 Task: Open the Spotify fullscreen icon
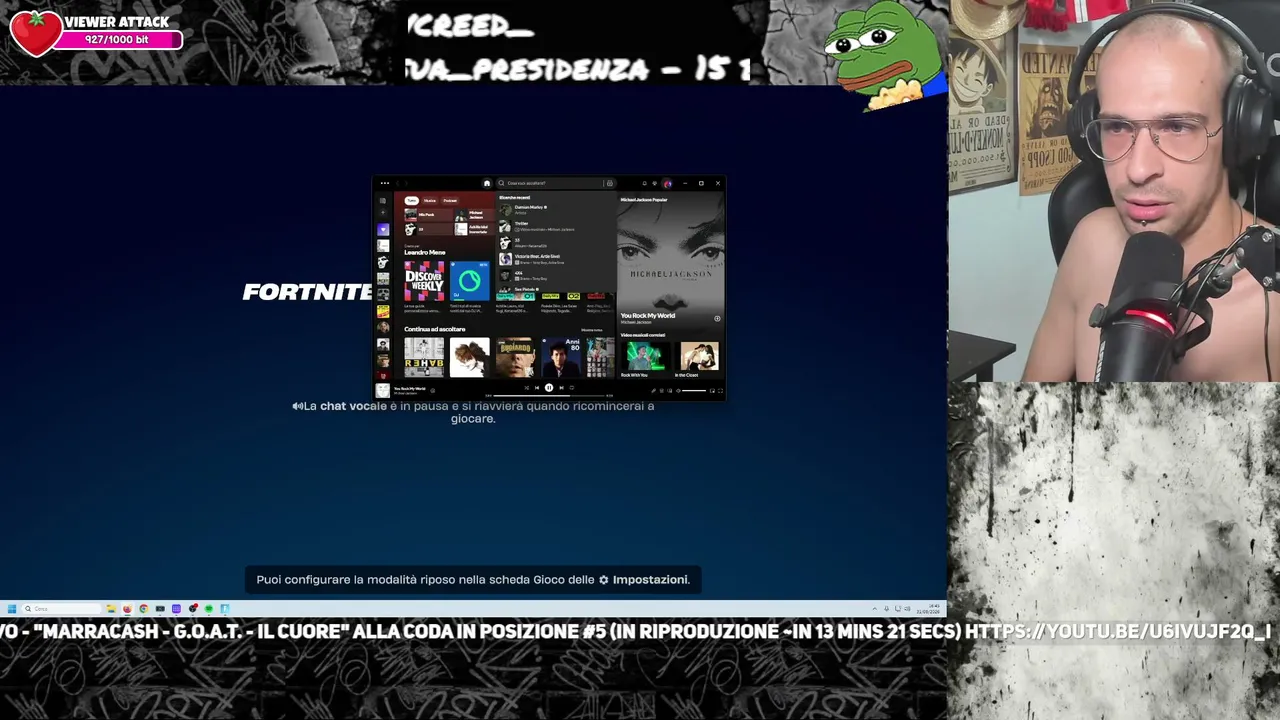click(x=721, y=391)
